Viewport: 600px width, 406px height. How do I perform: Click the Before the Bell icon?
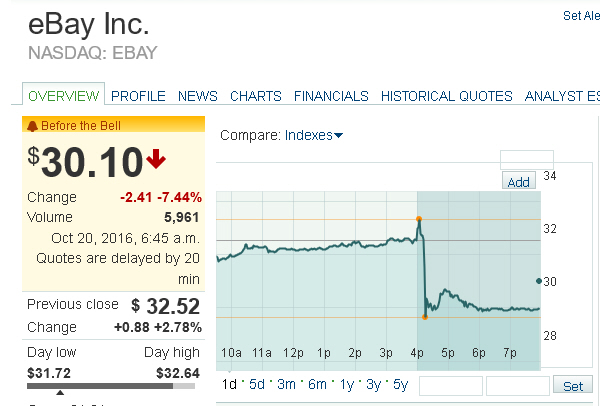(x=32, y=126)
